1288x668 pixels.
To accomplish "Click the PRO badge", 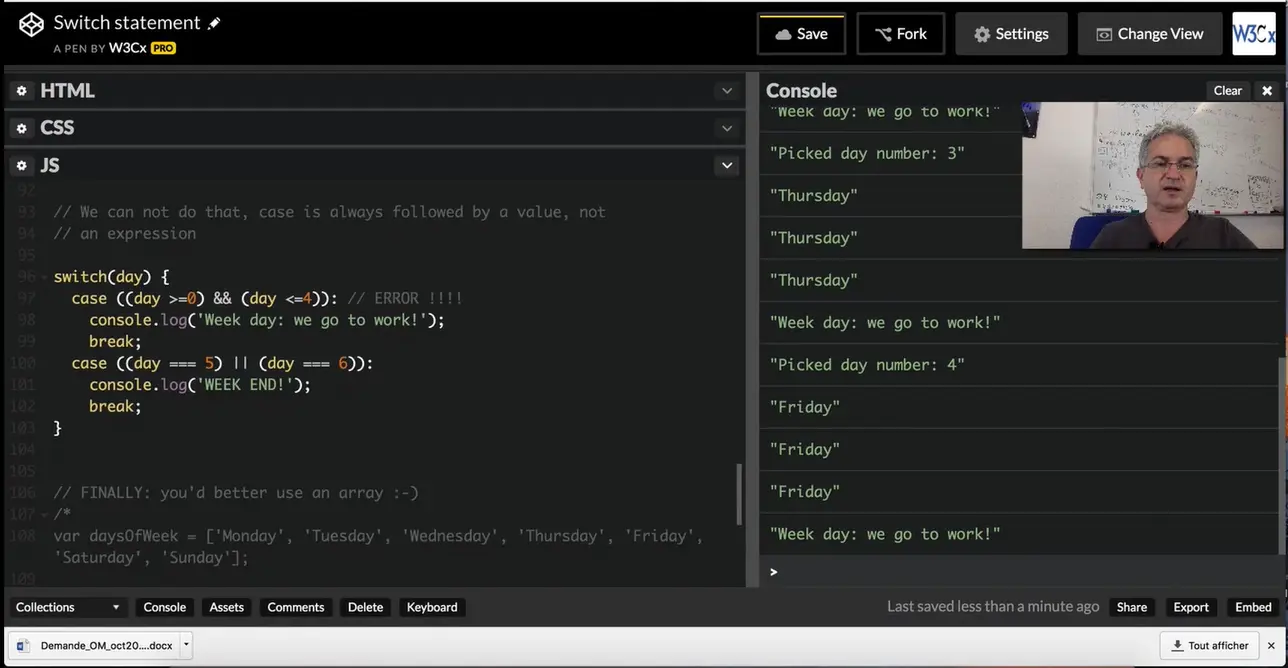I will coord(163,48).
